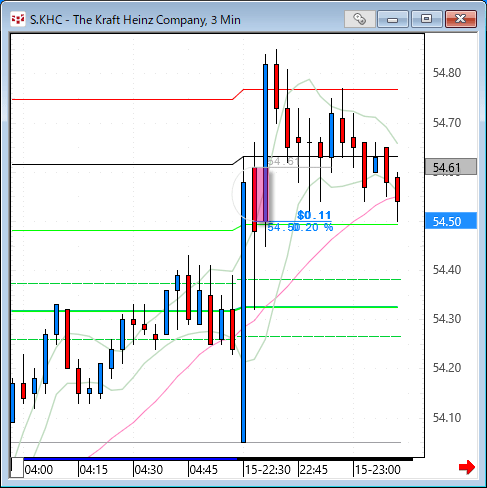Click the tall blue candle at 15-22:30
The height and width of the screenshot is (488, 487).
243,312
